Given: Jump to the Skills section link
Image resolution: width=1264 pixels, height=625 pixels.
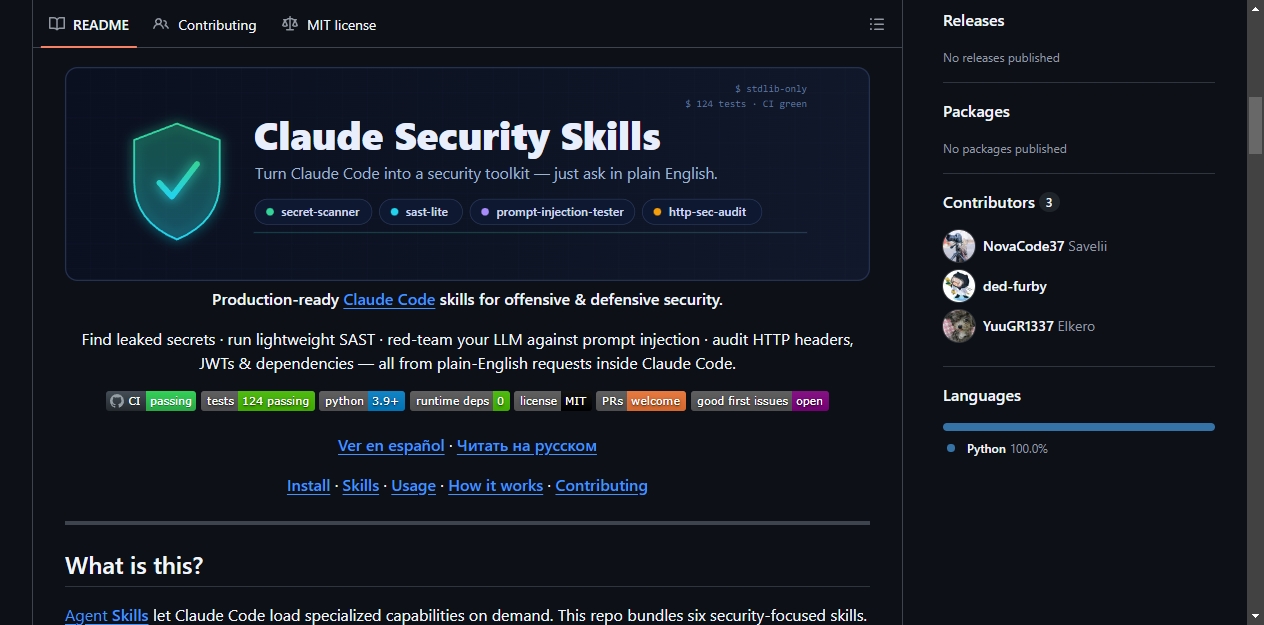Looking at the screenshot, I should [361, 486].
